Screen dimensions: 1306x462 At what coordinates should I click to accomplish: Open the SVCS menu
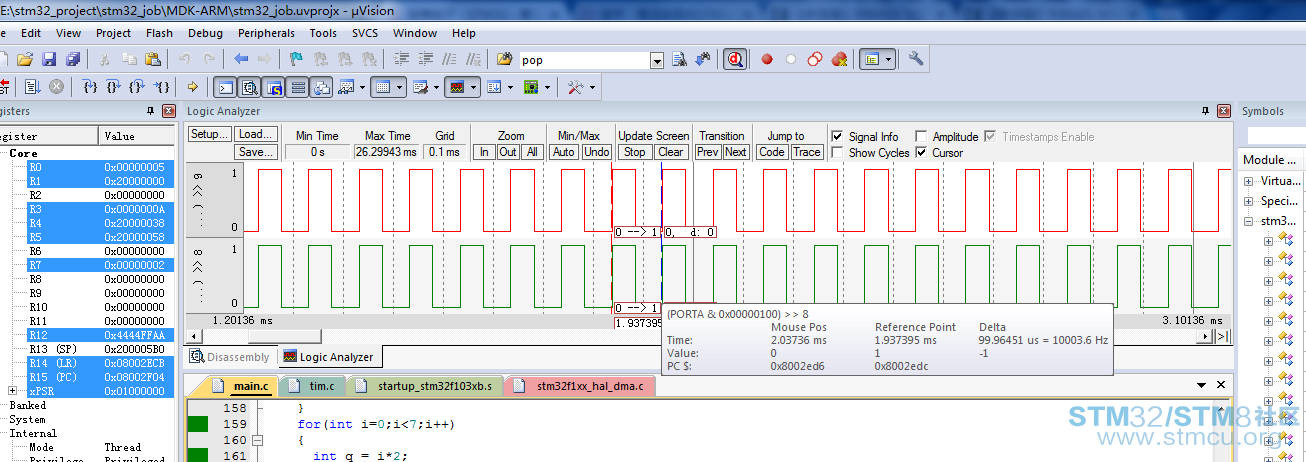tap(365, 33)
